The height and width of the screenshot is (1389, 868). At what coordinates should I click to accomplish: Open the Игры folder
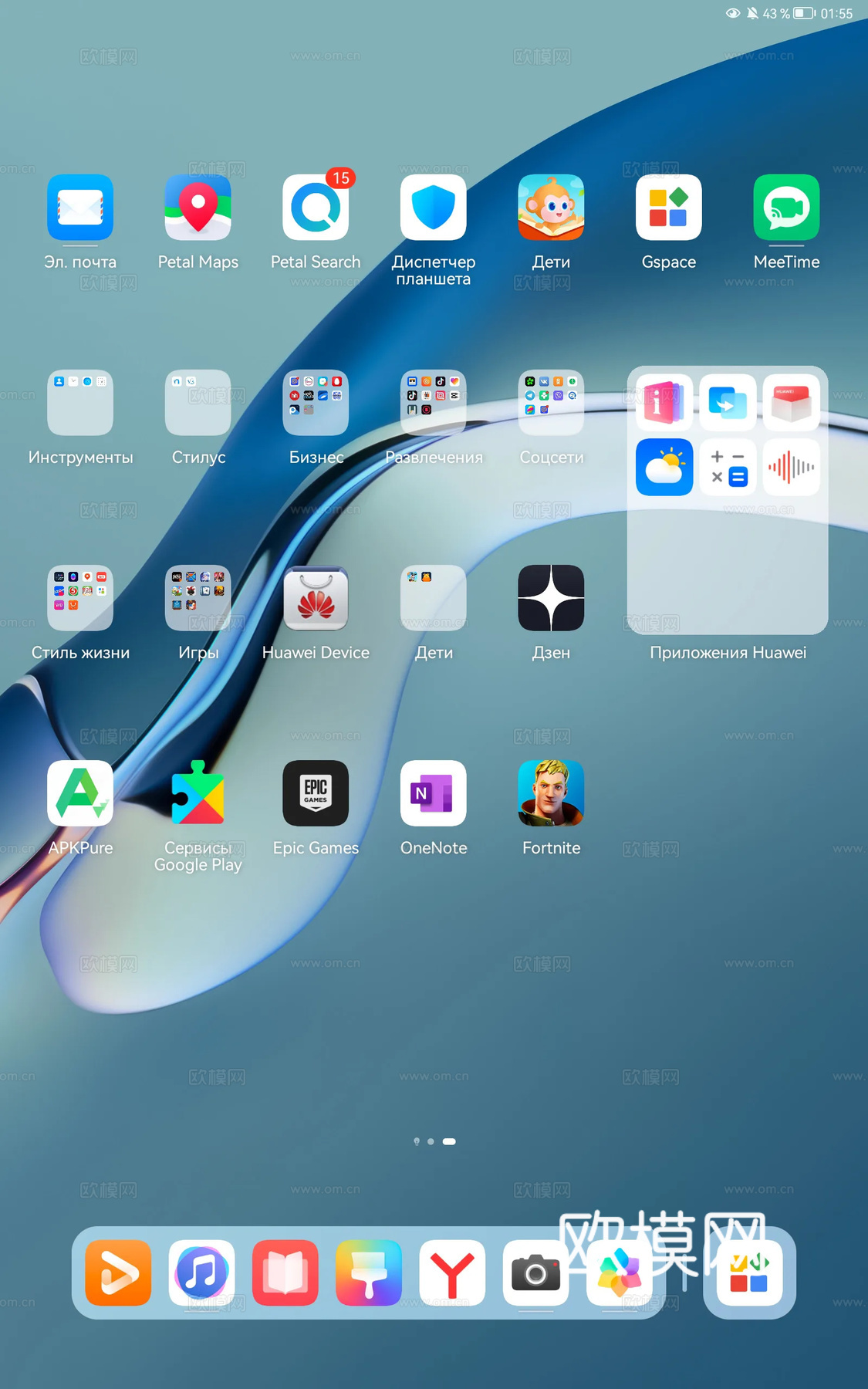point(198,598)
